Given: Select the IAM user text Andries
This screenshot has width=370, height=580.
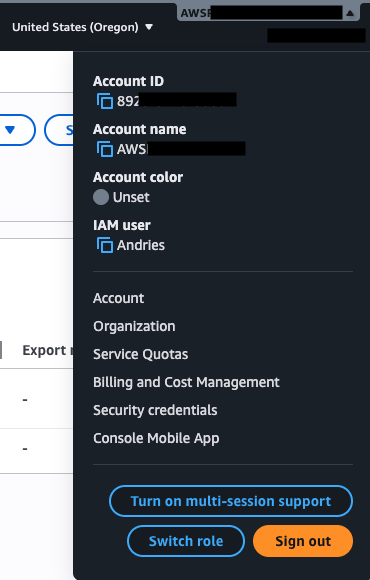Looking at the screenshot, I should 141,245.
